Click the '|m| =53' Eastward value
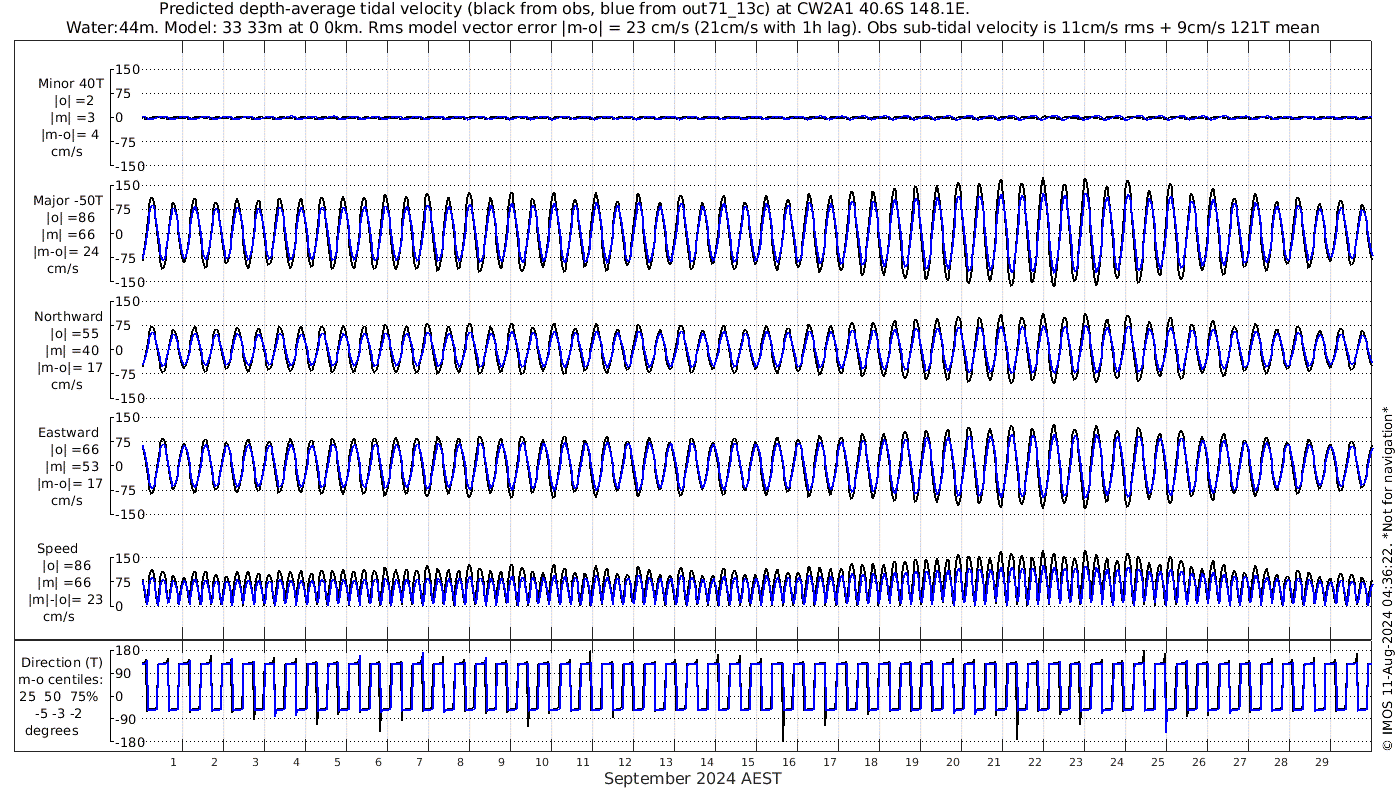 (73, 467)
